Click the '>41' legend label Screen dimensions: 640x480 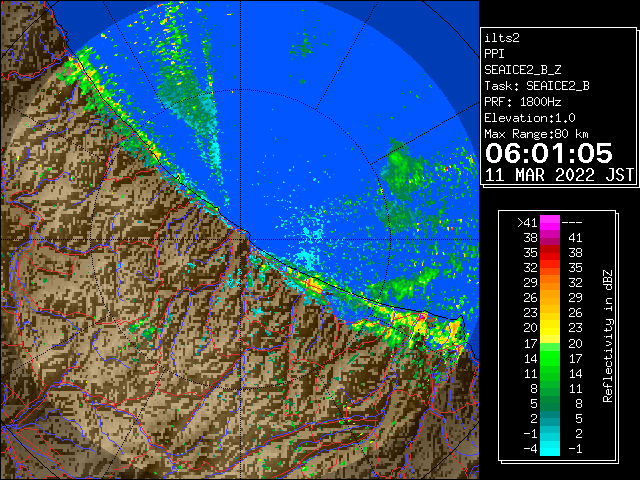point(527,223)
